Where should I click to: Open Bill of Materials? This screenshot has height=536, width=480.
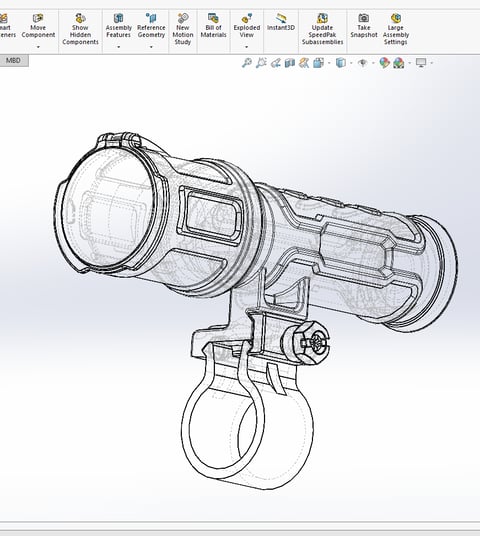[213, 26]
